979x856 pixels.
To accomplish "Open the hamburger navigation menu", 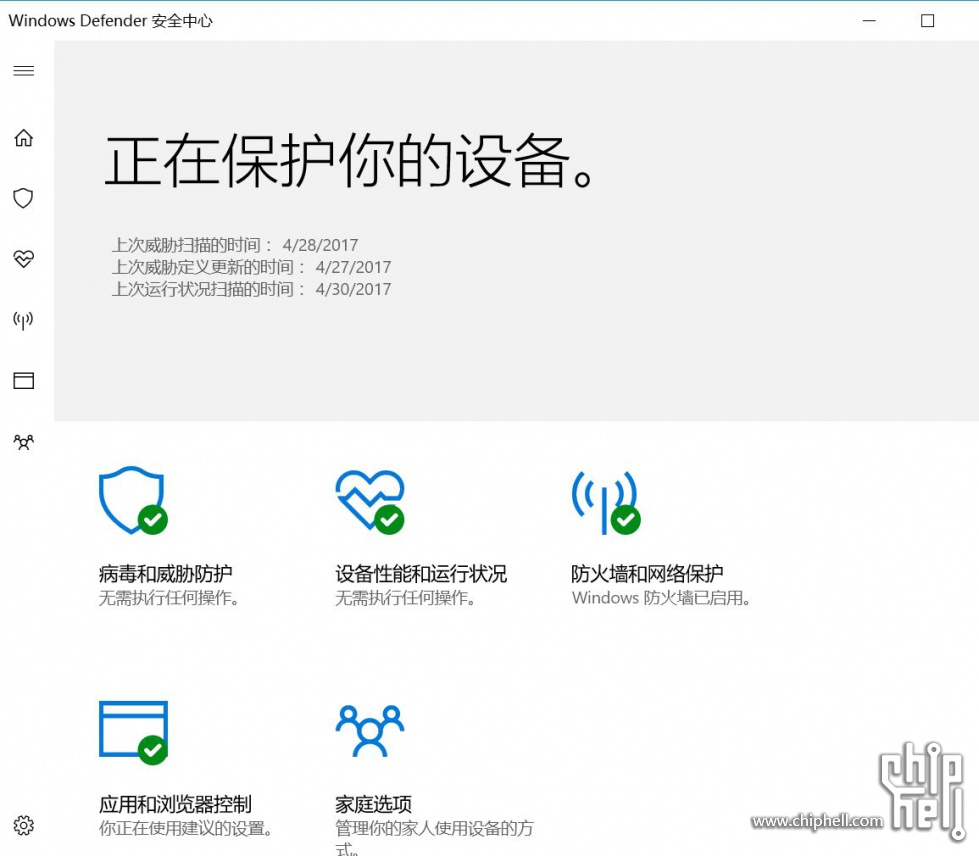I will (24, 71).
